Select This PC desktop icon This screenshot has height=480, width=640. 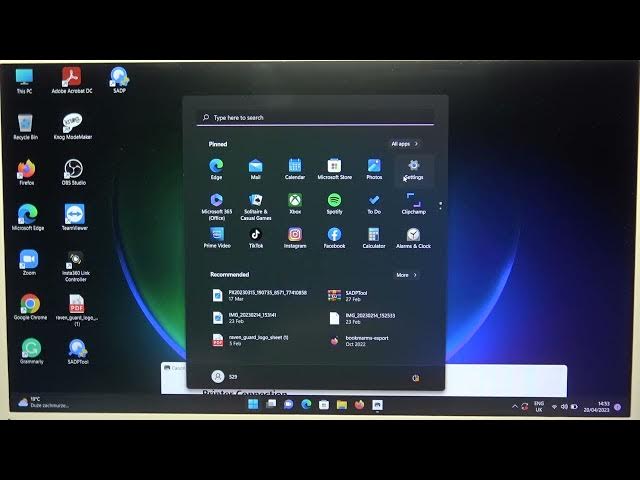(24, 81)
